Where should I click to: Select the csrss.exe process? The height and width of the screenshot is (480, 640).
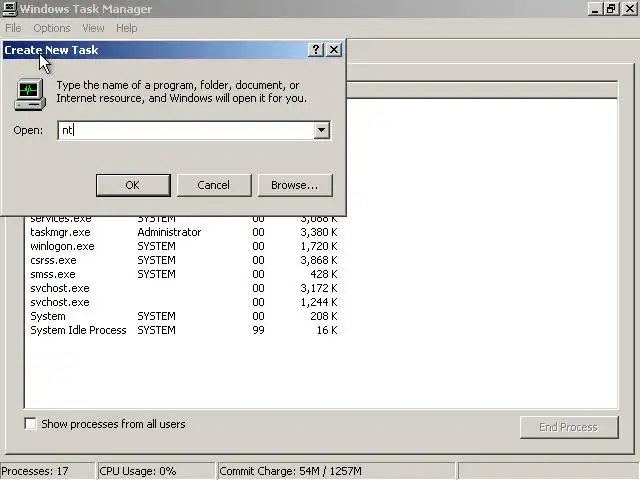tap(184, 260)
